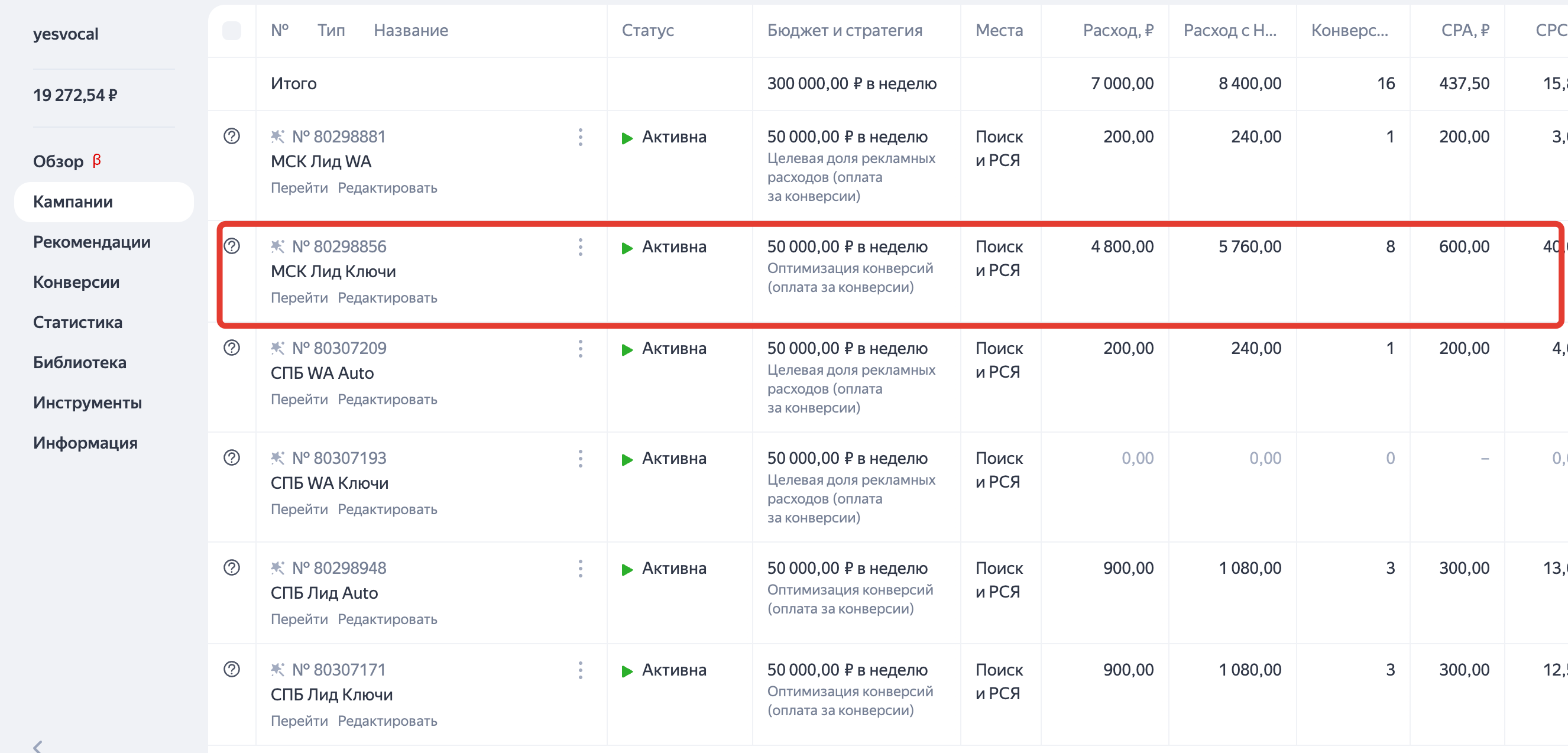Screen dimensions: 1568x753
Task: Click campaign type icon of МСК Лид WA
Action: tap(277, 137)
